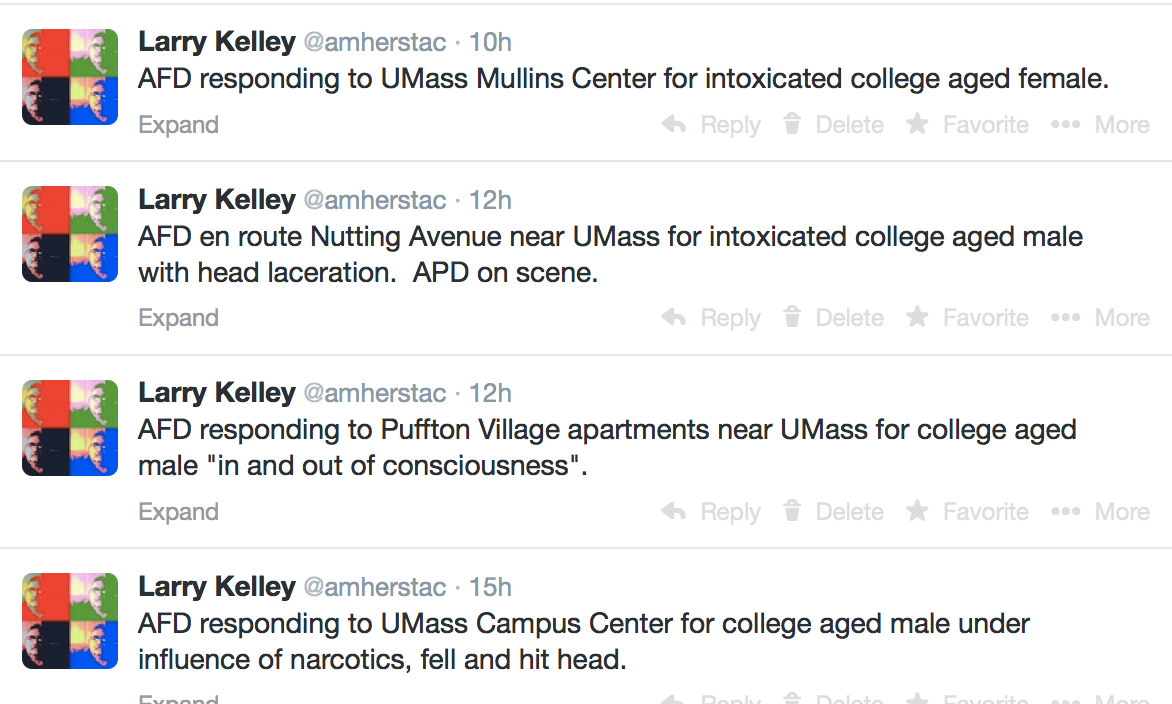Delete the Puffton Village tweet via trash icon

tap(792, 512)
